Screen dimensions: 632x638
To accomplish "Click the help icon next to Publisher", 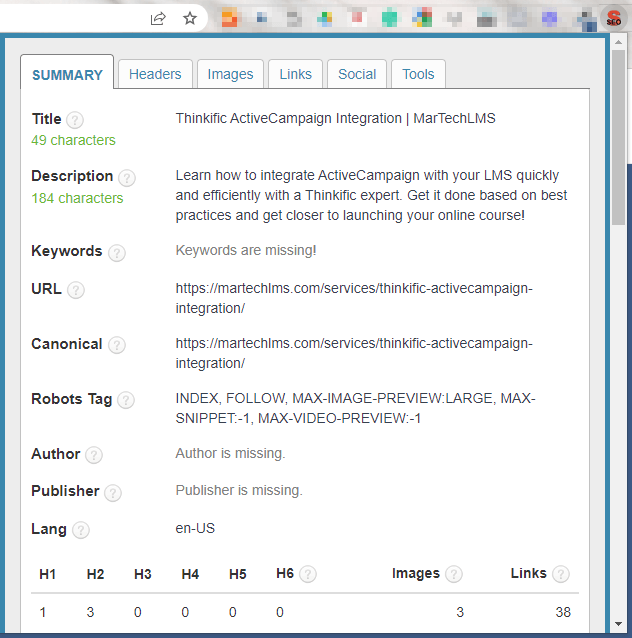I will [x=113, y=493].
